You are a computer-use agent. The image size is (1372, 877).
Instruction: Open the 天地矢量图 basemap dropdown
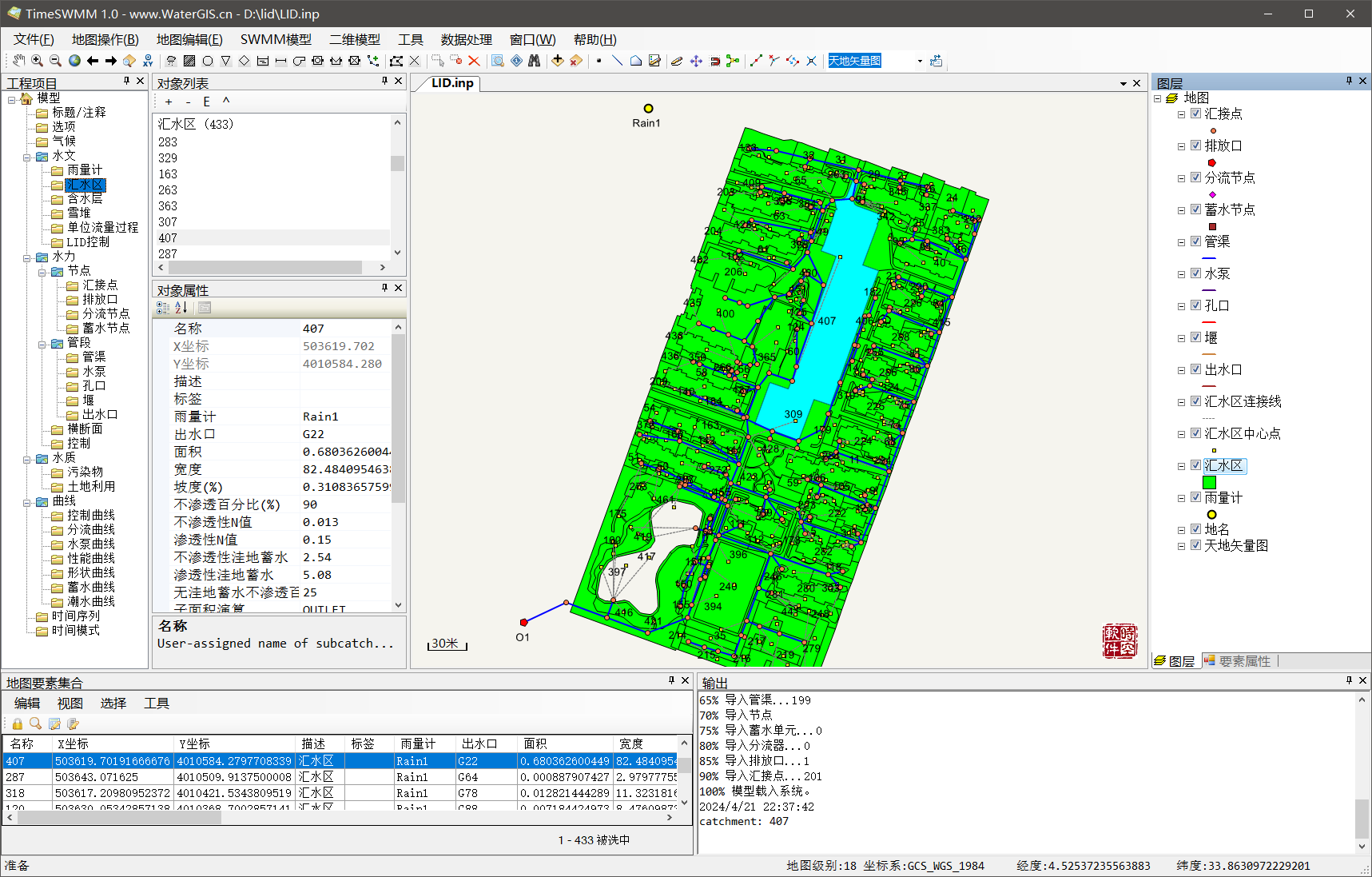tap(920, 61)
